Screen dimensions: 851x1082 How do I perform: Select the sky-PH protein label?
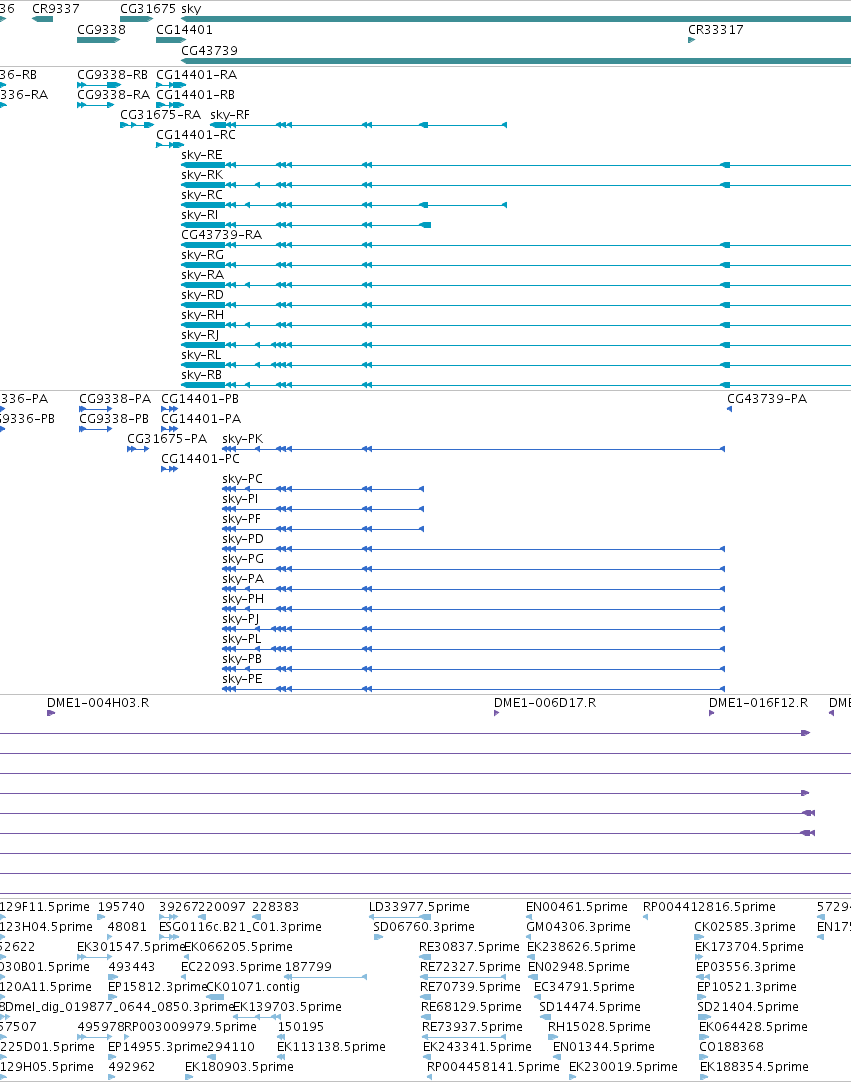point(243,598)
